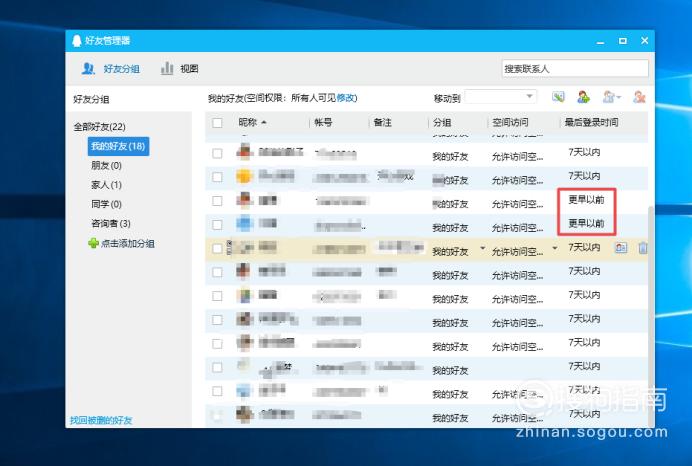Open the 移动到 combo box
The width and height of the screenshot is (692, 466).
pyautogui.click(x=500, y=97)
